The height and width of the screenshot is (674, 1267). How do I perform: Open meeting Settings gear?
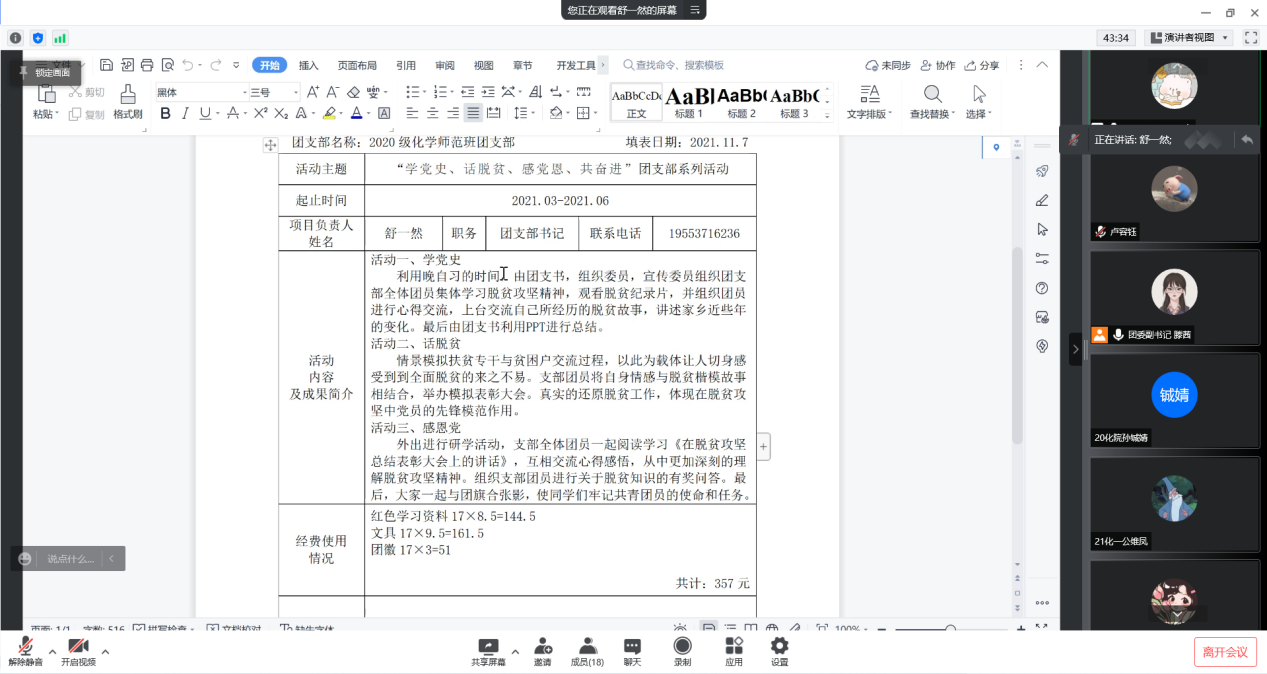pos(779,651)
